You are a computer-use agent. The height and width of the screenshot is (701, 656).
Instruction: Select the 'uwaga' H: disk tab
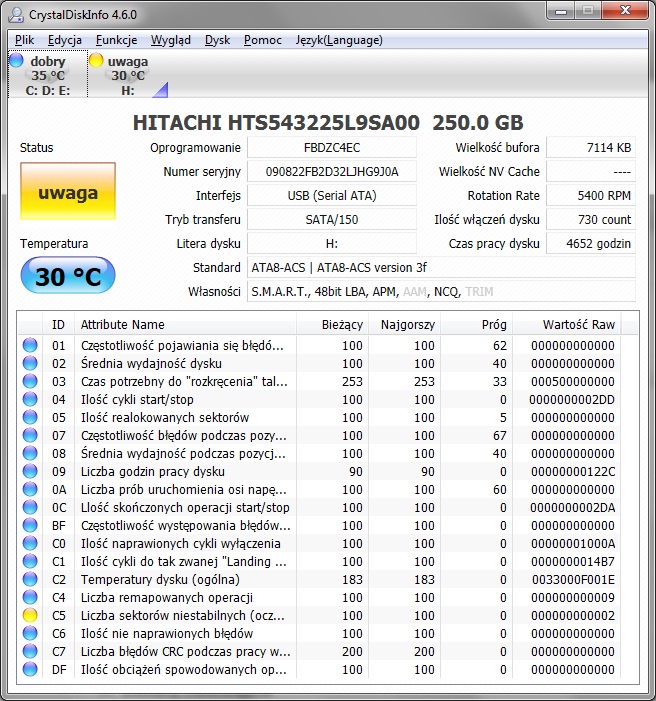pos(128,74)
